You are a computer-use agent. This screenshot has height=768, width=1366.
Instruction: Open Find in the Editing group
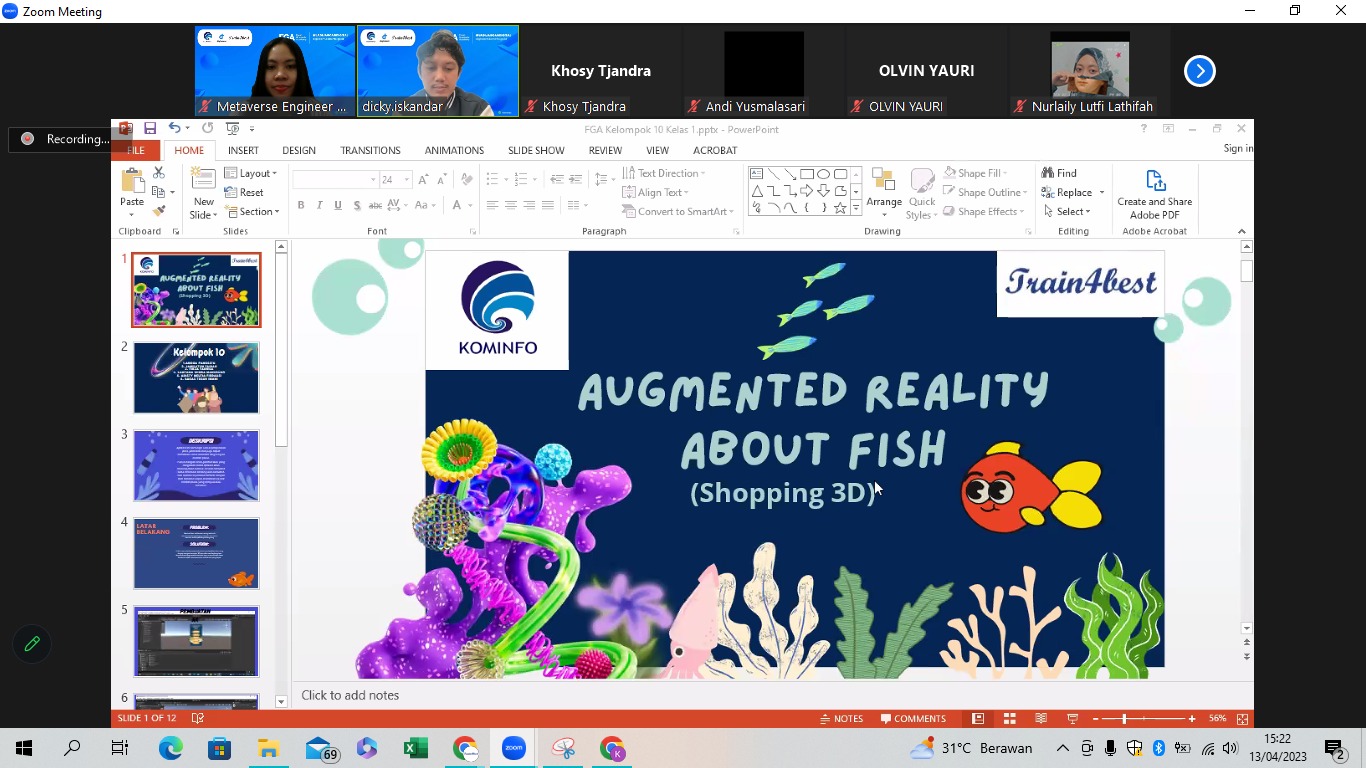click(1063, 172)
